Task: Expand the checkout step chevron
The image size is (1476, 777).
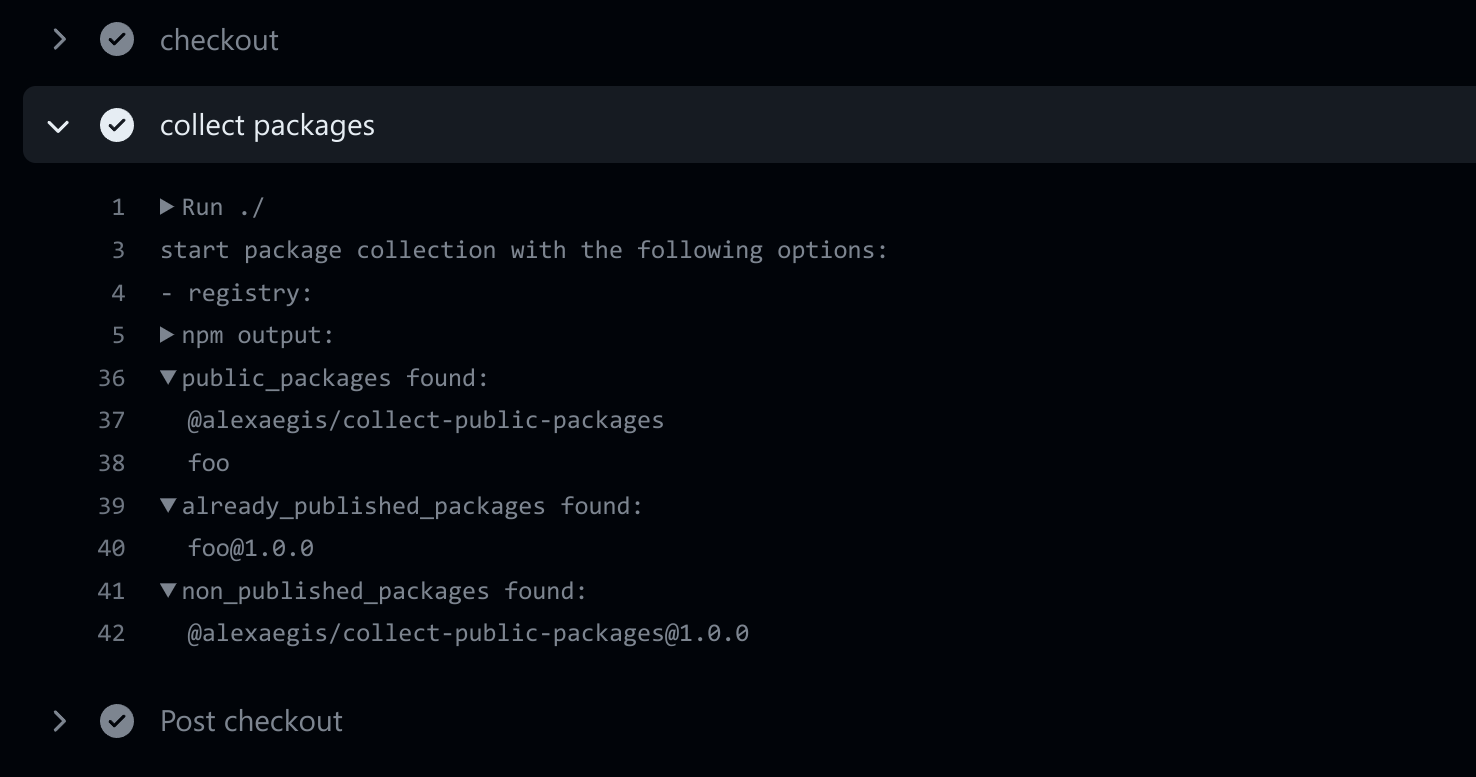Action: [59, 40]
